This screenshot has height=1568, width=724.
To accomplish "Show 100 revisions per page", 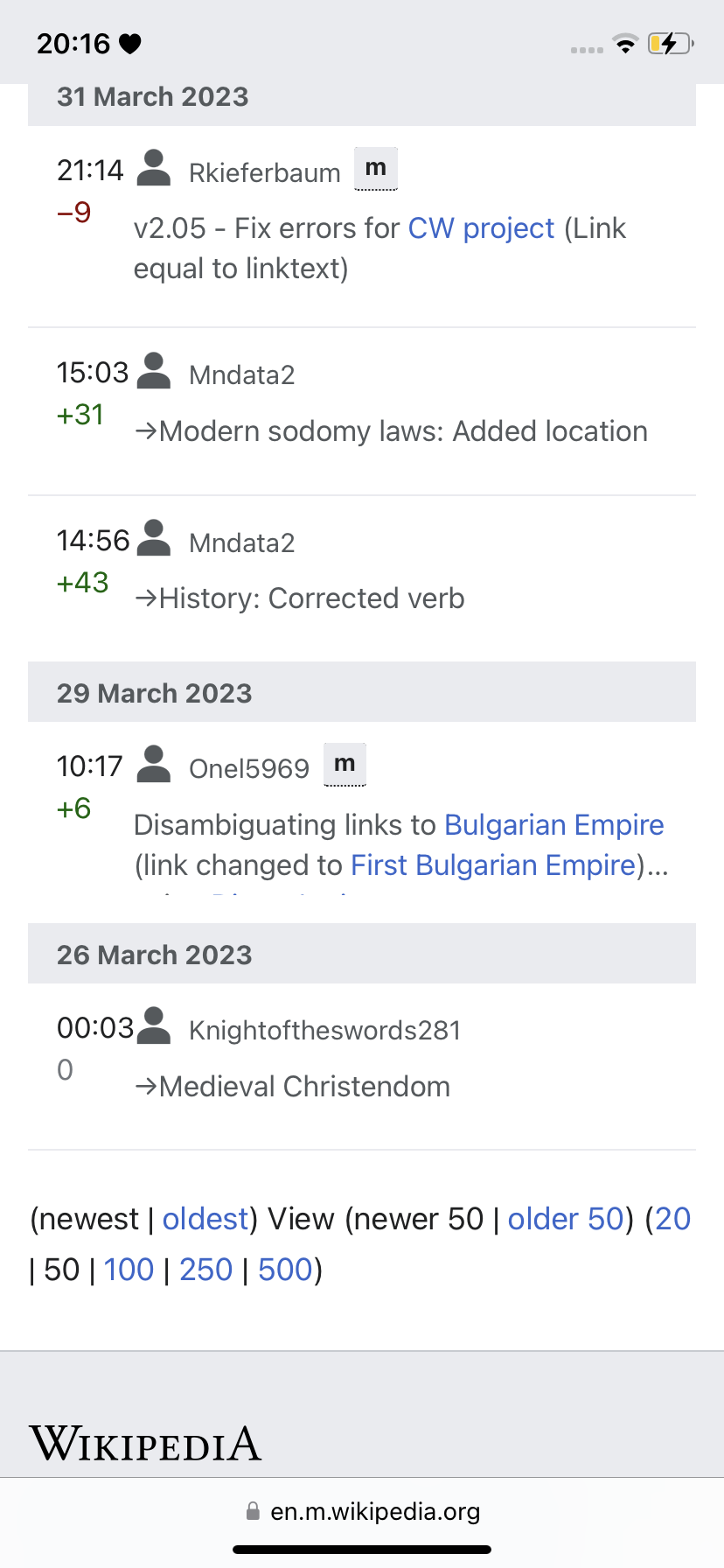I will coord(129,1270).
